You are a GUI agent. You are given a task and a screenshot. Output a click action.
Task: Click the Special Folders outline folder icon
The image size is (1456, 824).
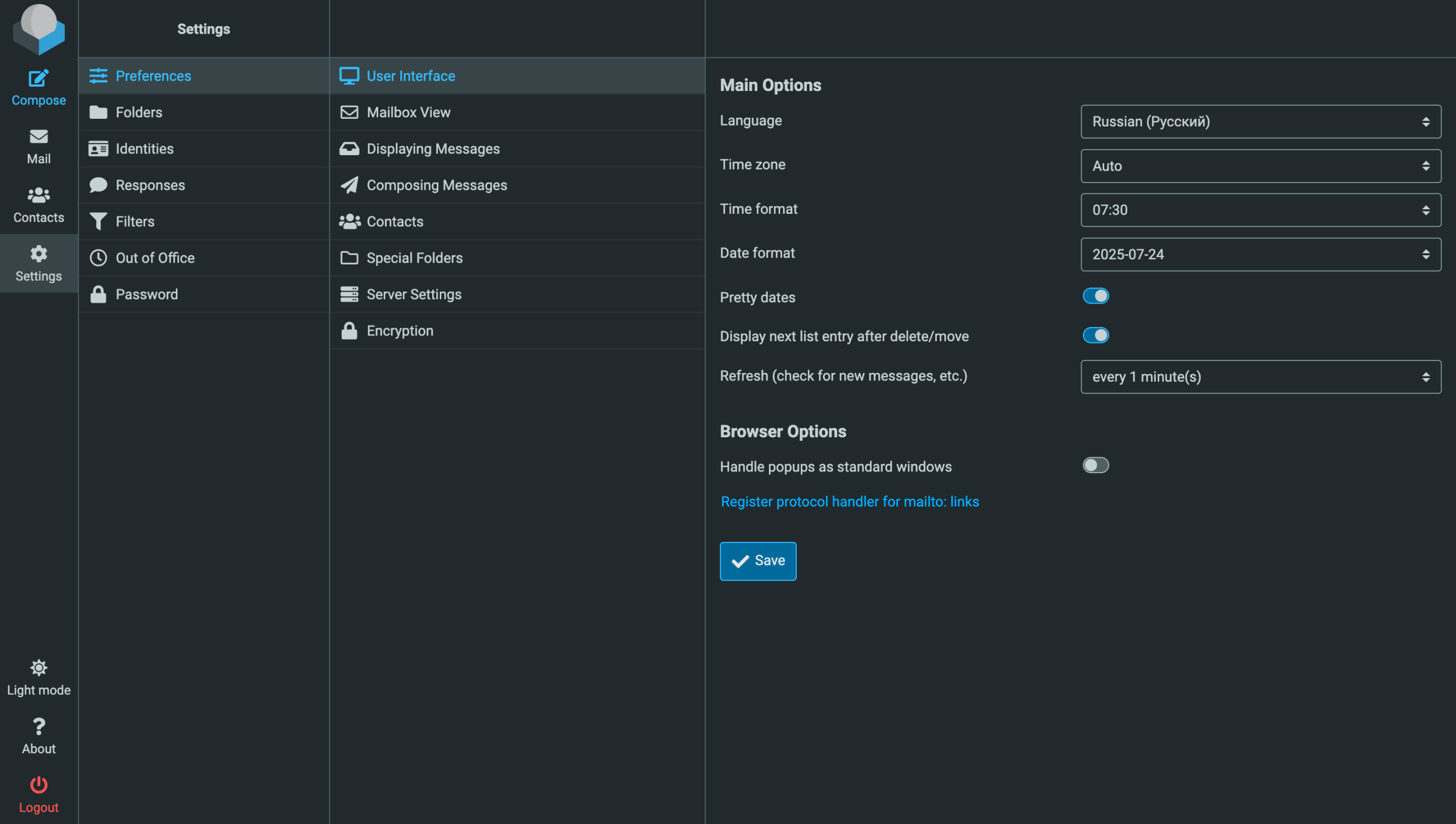point(349,258)
